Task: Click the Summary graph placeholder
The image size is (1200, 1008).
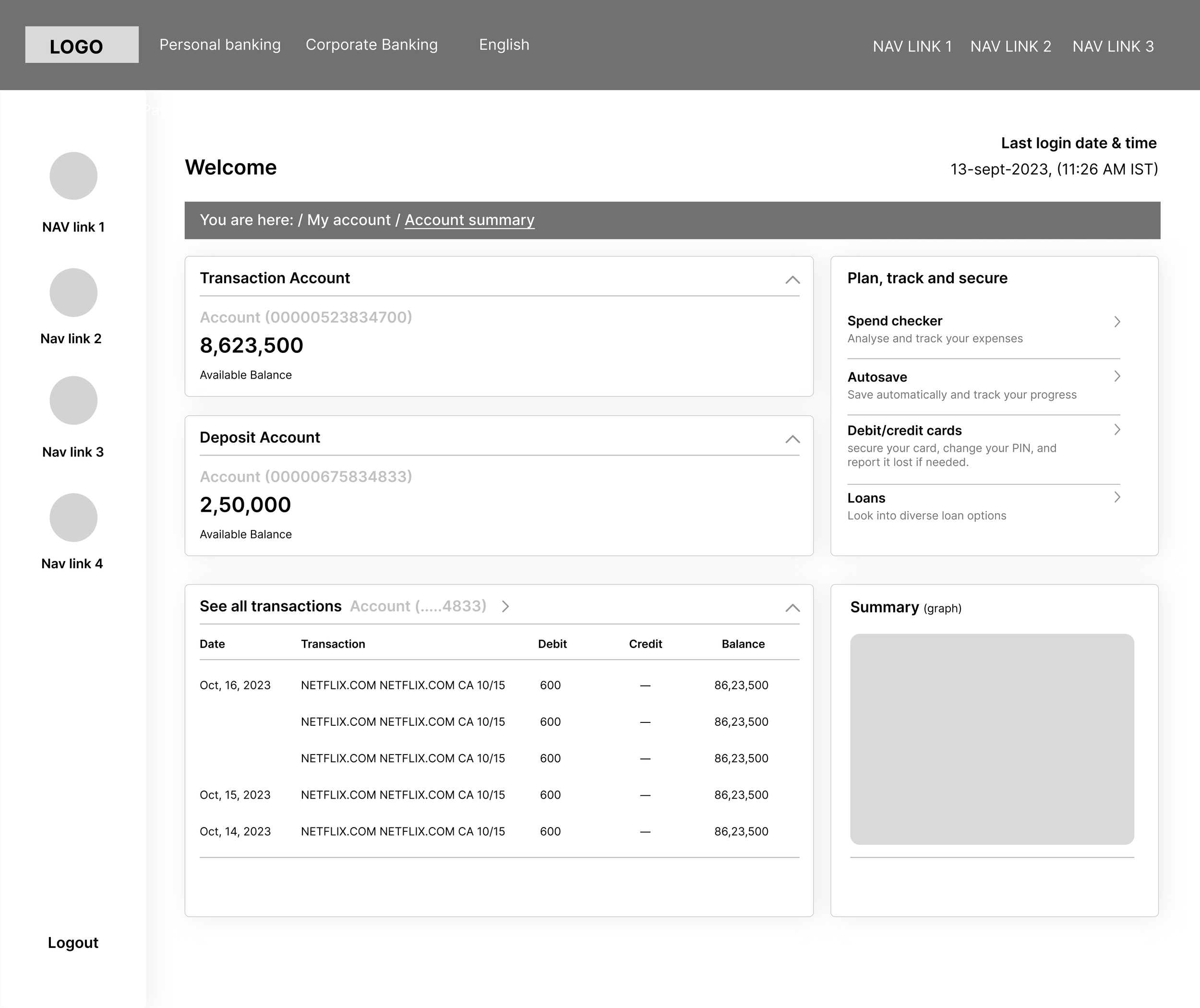Action: (x=992, y=739)
